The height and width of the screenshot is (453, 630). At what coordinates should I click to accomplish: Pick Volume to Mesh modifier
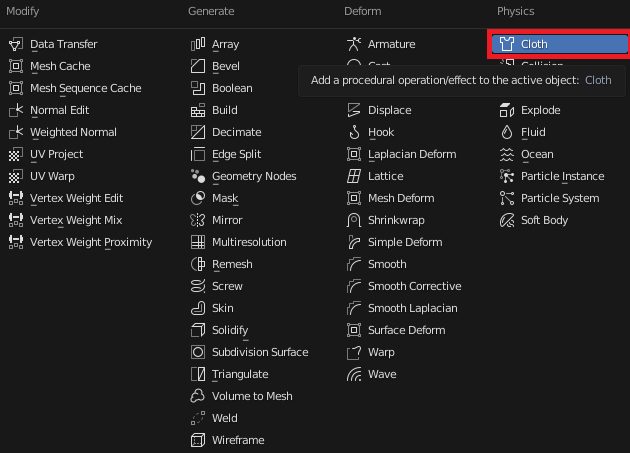click(252, 396)
